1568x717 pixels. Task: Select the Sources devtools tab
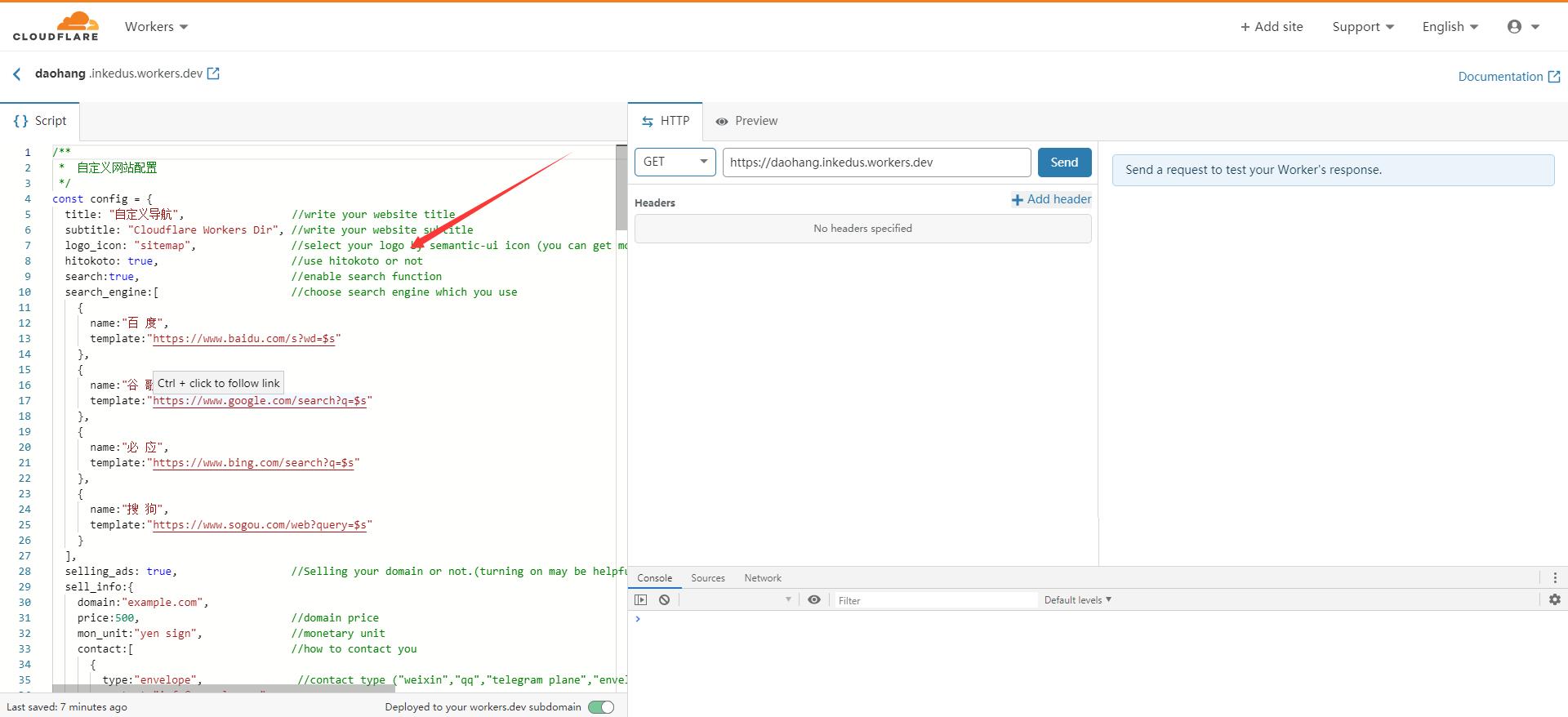[708, 578]
